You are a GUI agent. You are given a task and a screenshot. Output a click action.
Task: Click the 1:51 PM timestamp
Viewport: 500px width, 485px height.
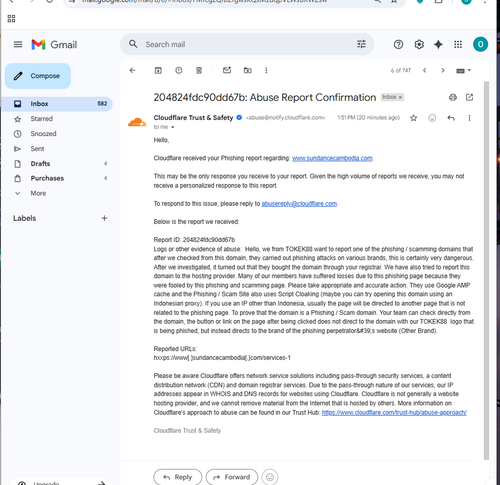pyautogui.click(x=368, y=117)
